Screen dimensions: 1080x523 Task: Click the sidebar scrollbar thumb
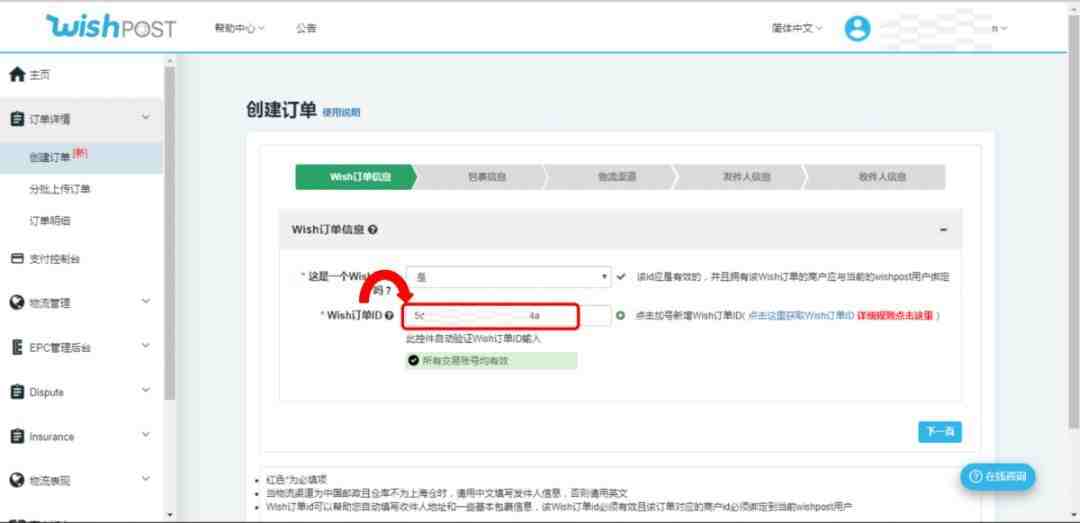[x=169, y=233]
